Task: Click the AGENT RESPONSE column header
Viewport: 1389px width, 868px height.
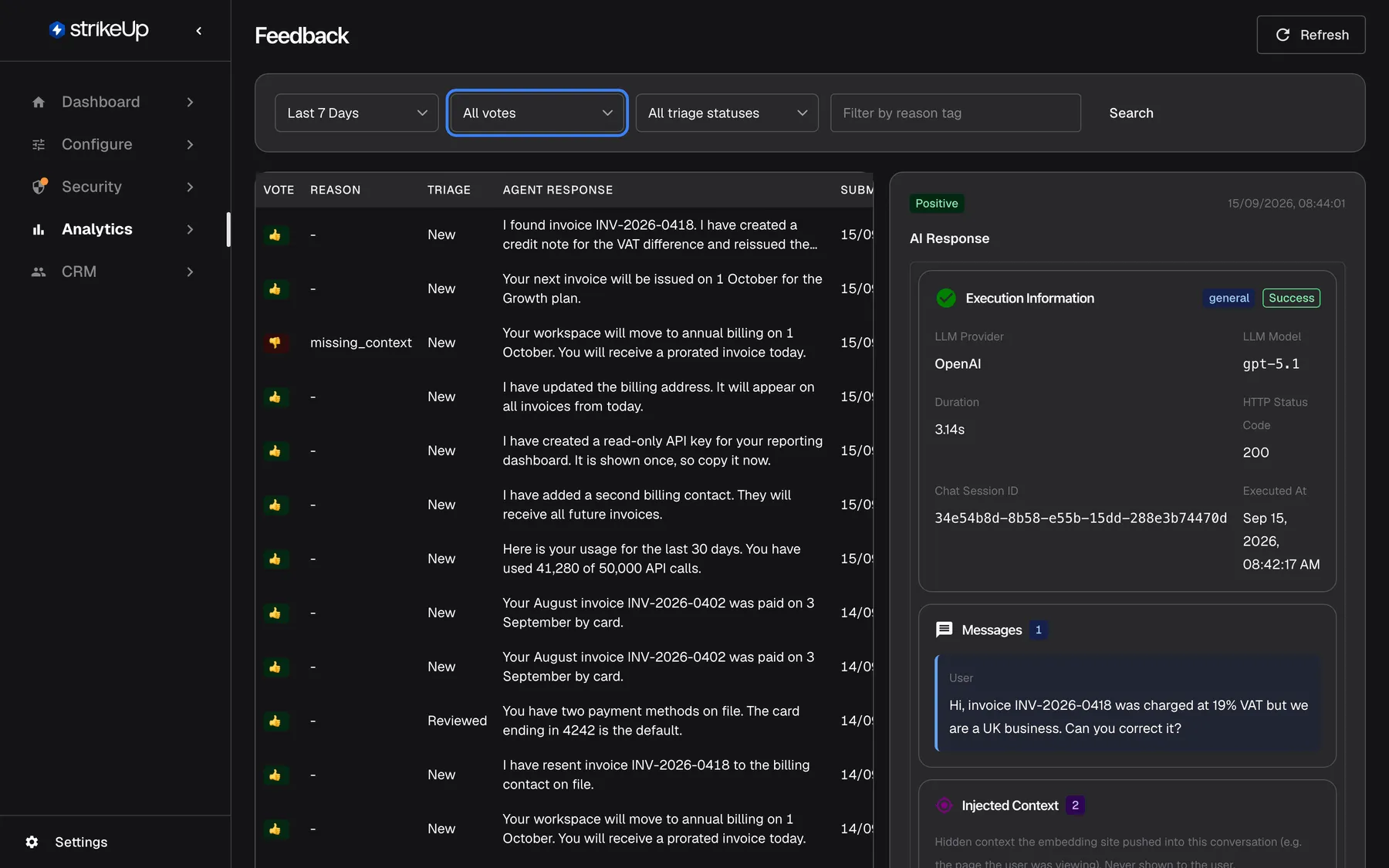Action: tap(558, 190)
